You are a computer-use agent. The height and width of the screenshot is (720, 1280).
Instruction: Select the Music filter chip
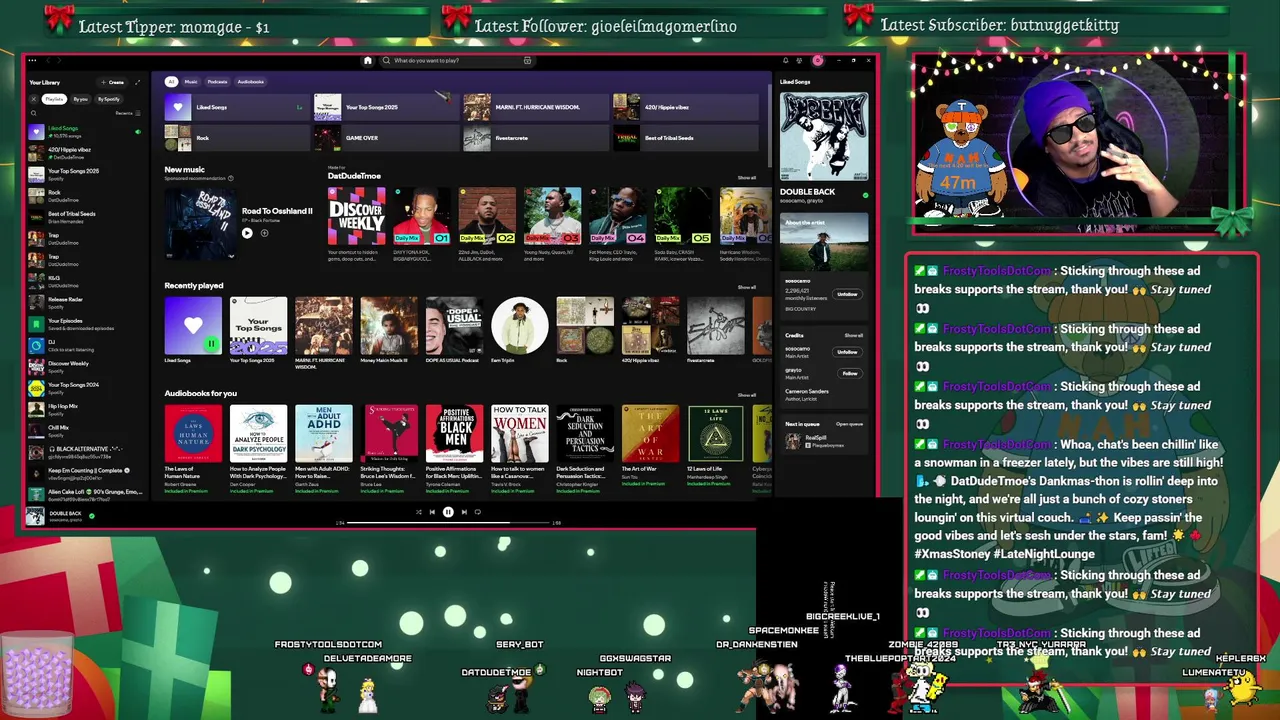tap(190, 82)
